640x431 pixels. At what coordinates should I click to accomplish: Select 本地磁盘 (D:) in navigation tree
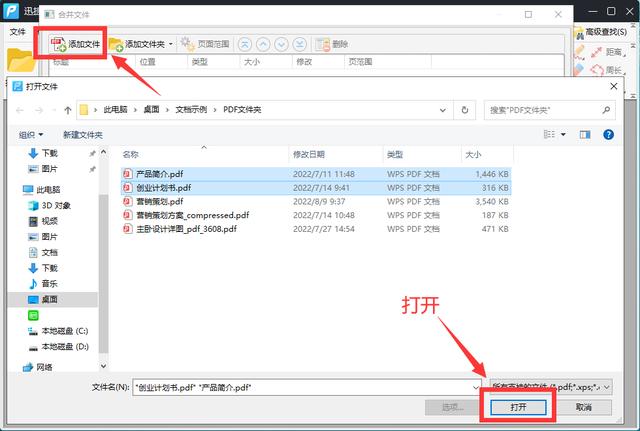(x=58, y=347)
